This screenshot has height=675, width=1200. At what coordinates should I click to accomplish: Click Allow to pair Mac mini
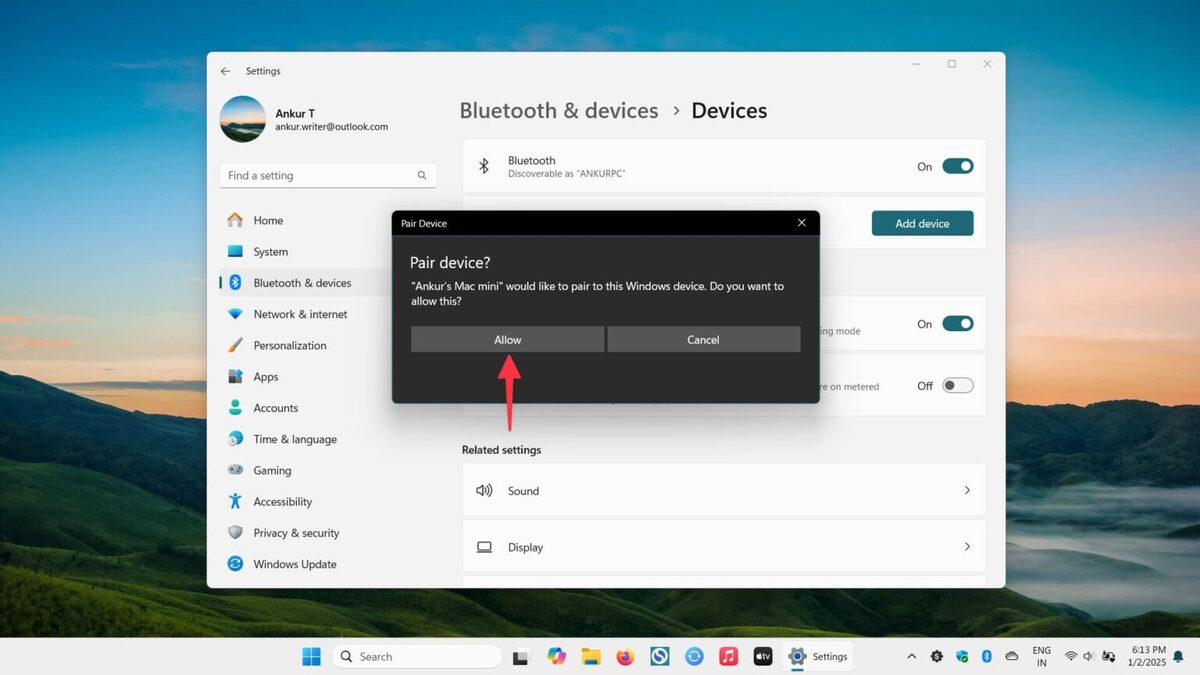coord(507,340)
